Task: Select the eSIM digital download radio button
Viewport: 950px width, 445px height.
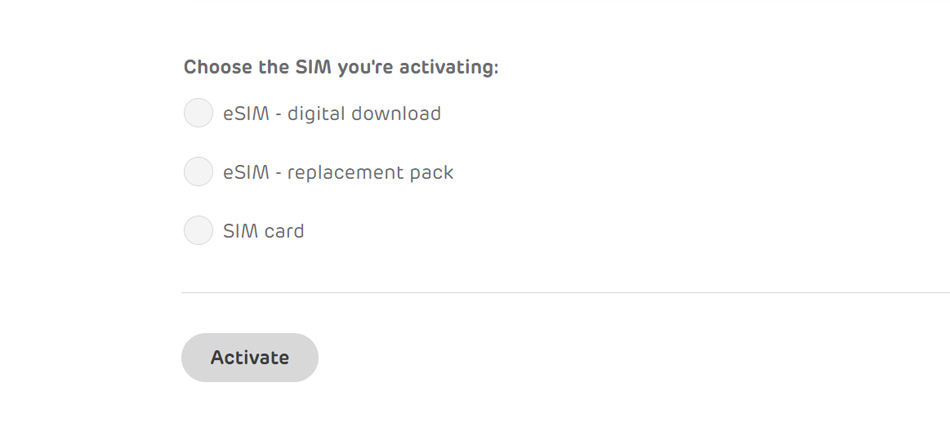Action: pyautogui.click(x=198, y=113)
